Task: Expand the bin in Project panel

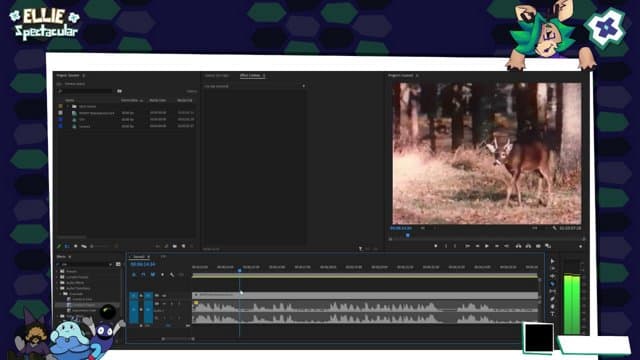Action: [x=67, y=106]
